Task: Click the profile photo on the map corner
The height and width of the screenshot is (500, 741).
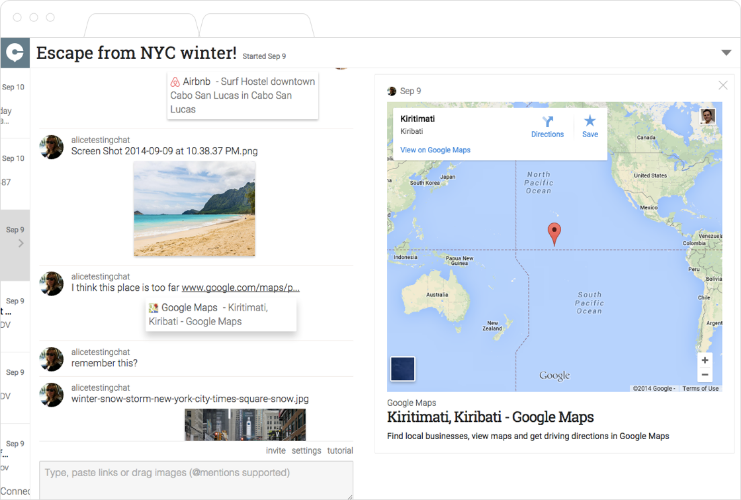Action: (x=707, y=116)
